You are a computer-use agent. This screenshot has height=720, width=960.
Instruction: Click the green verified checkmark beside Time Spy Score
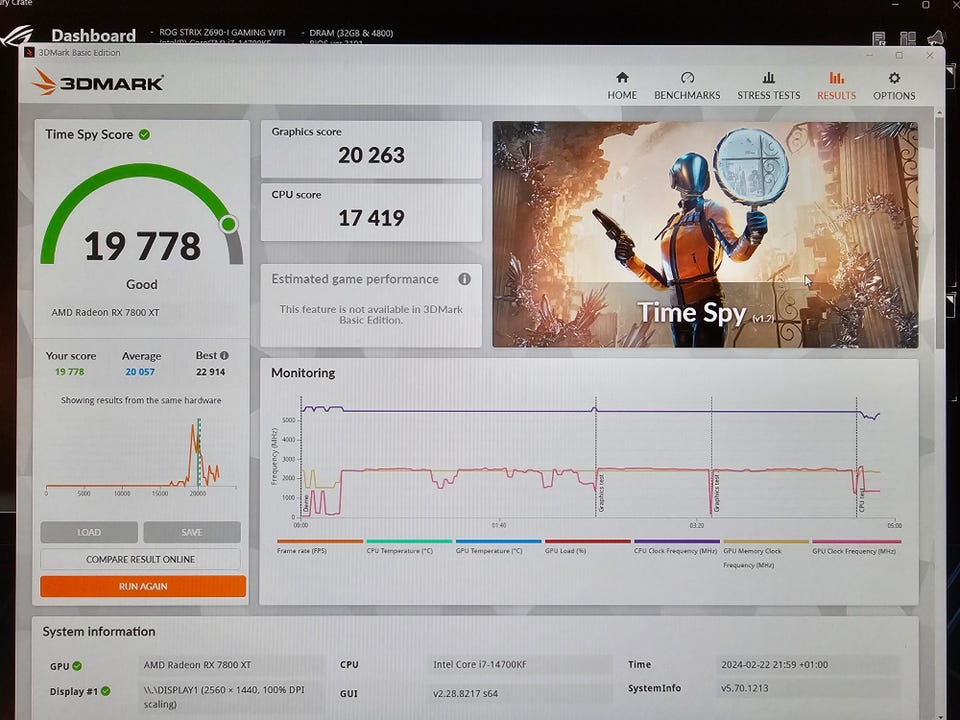click(144, 135)
